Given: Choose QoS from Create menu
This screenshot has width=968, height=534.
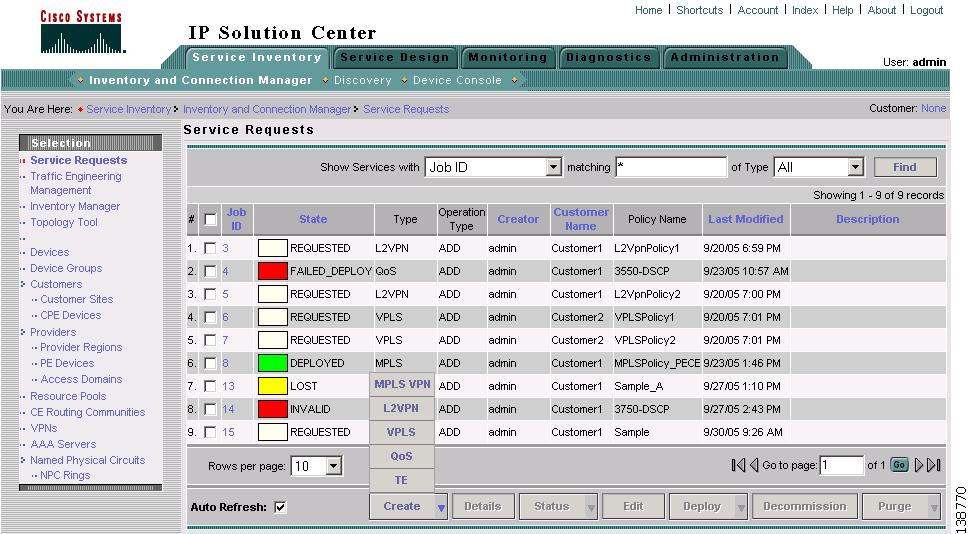Looking at the screenshot, I should click(402, 456).
